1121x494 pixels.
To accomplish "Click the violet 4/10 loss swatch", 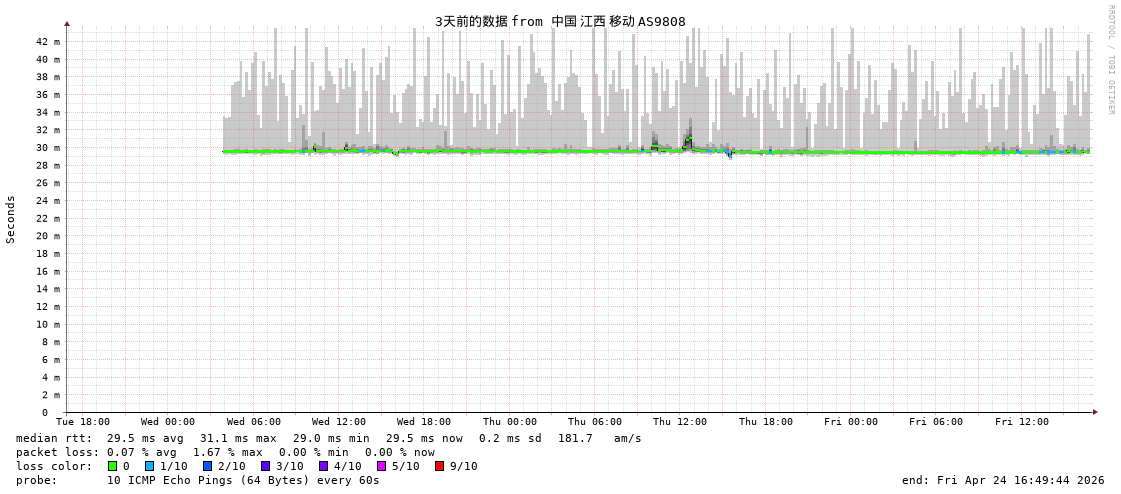I will (x=323, y=466).
